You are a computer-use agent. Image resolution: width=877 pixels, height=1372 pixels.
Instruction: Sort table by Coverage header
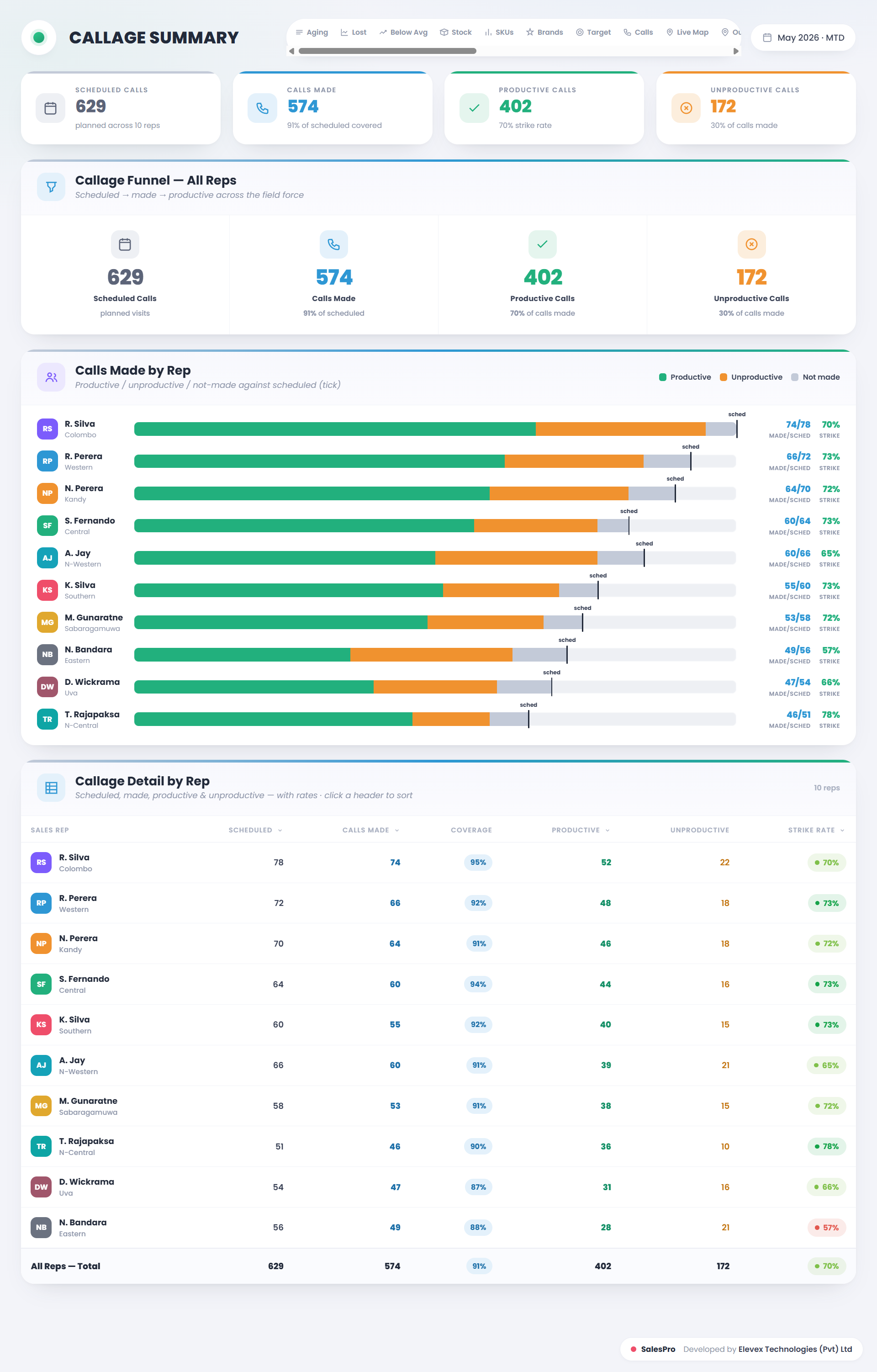[x=471, y=830]
